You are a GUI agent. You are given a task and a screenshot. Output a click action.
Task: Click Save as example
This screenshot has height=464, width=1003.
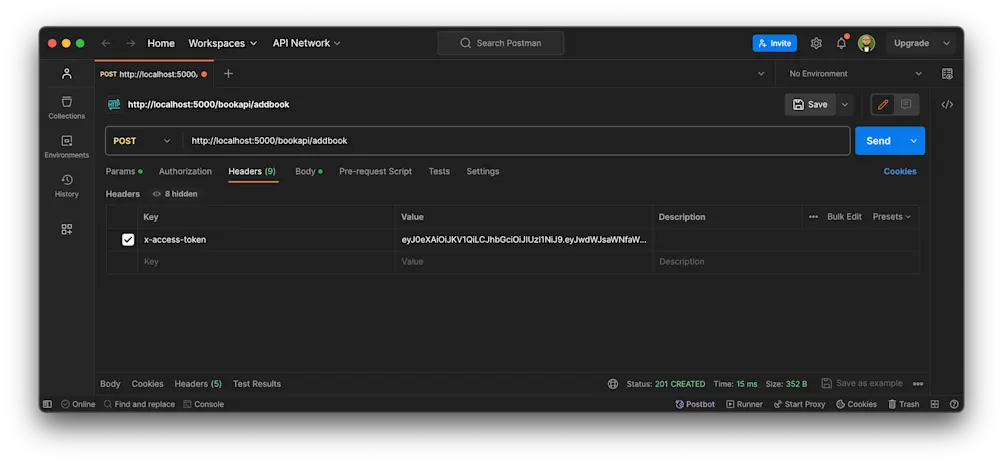pos(862,383)
